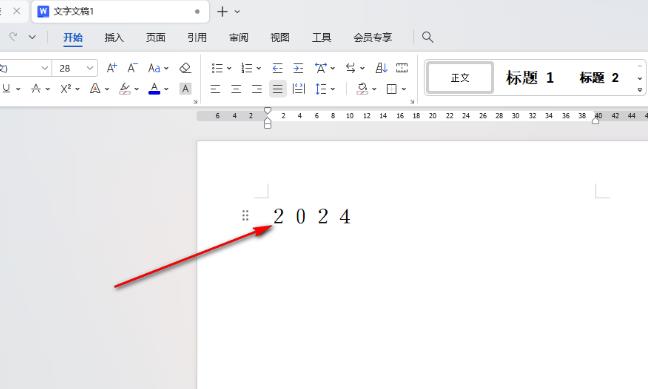Screen dimensions: 648x389
Task: Open the 会员专享 tab
Action: (372, 38)
